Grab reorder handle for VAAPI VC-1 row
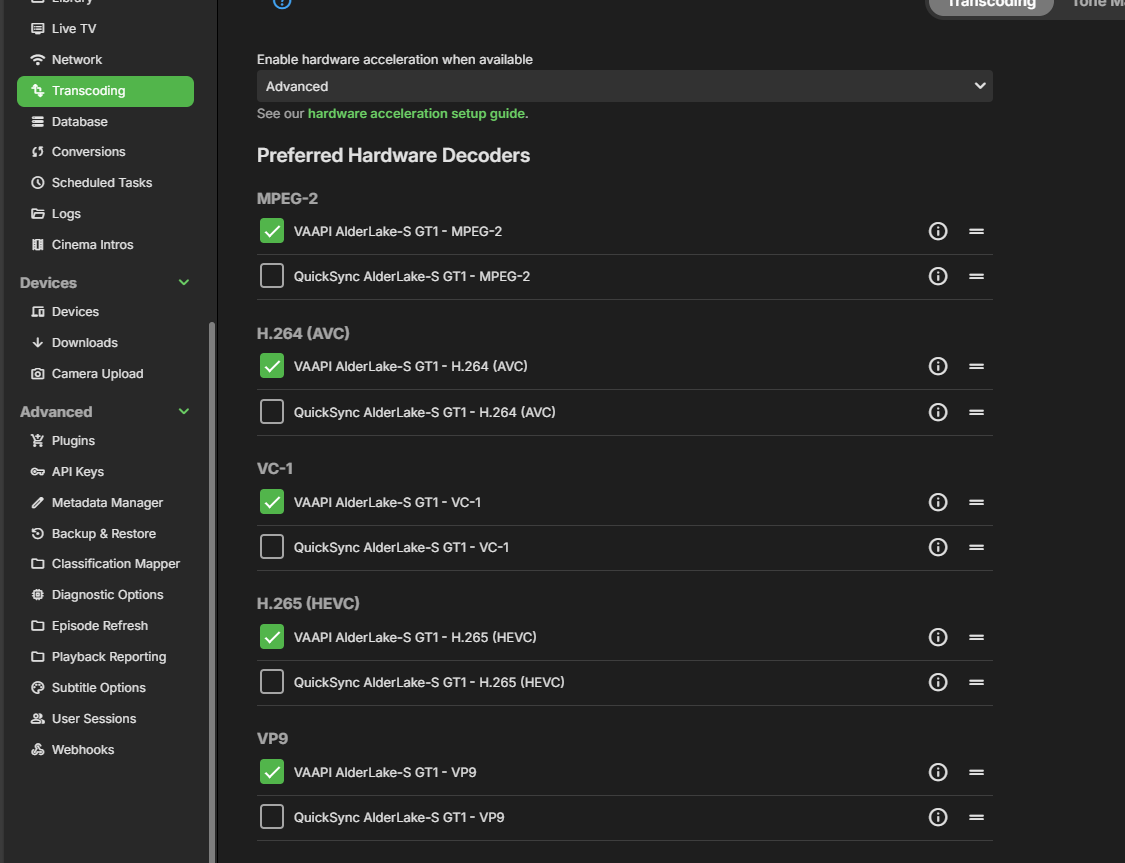This screenshot has width=1125, height=863. pos(976,502)
